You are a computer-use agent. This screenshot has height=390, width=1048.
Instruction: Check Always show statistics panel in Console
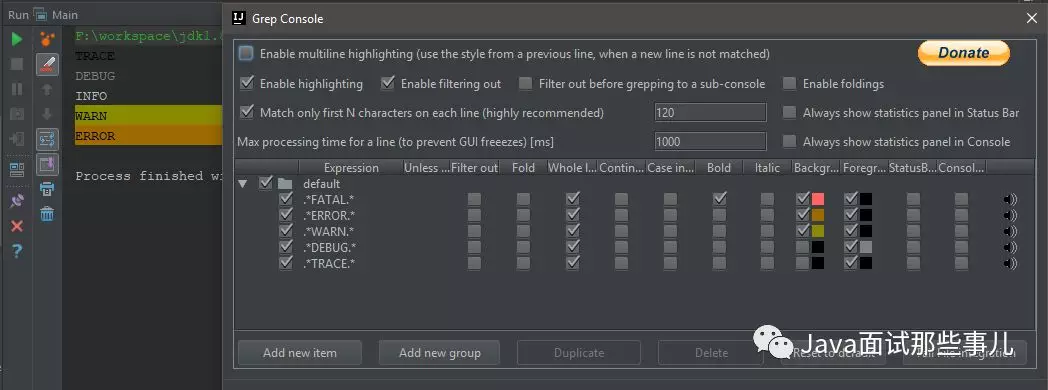tap(789, 142)
